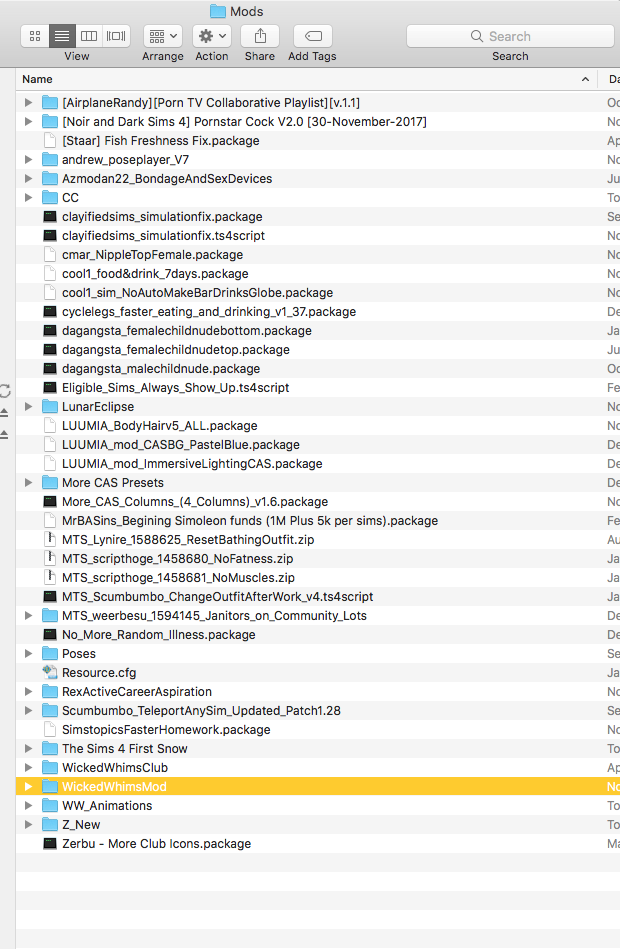Image resolution: width=620 pixels, height=949 pixels.
Task: Expand the Z_New folder
Action: [28, 824]
